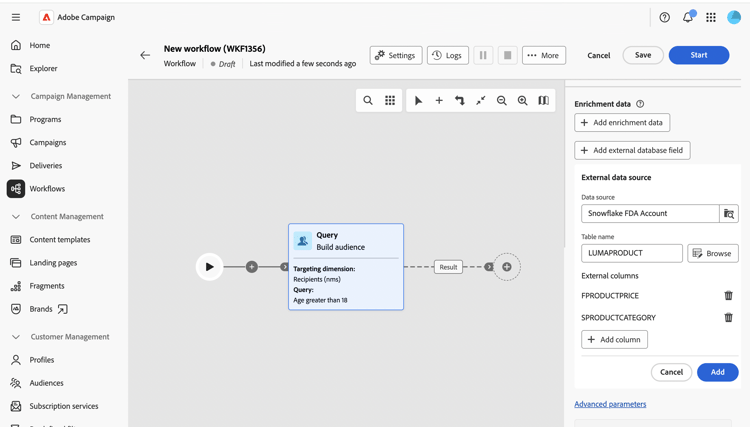750x427 pixels.
Task: Click the plus node before the Query activity
Action: (252, 267)
